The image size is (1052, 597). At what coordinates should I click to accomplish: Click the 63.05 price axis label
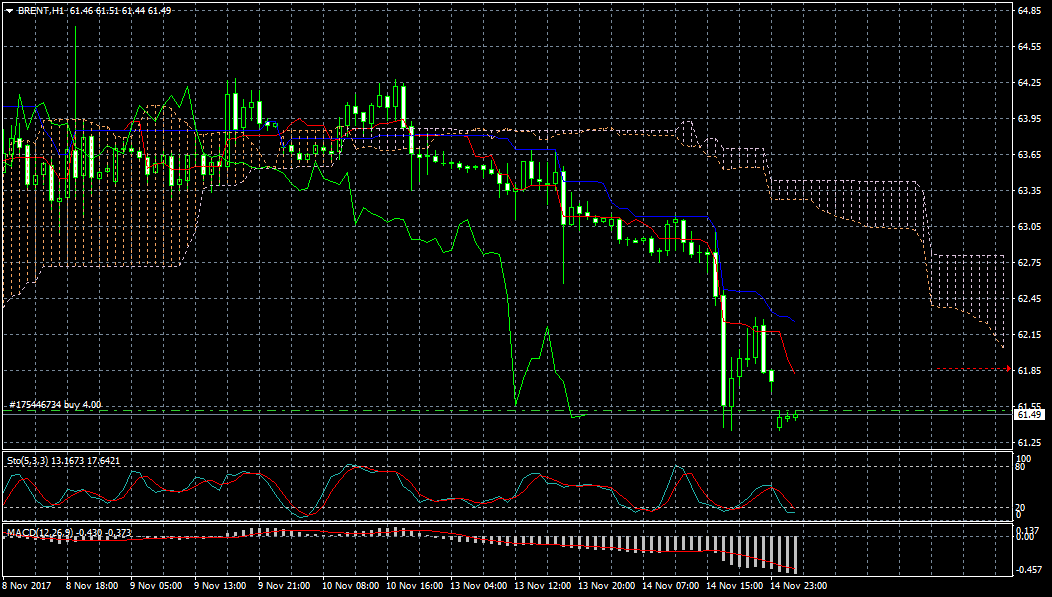coord(1030,227)
